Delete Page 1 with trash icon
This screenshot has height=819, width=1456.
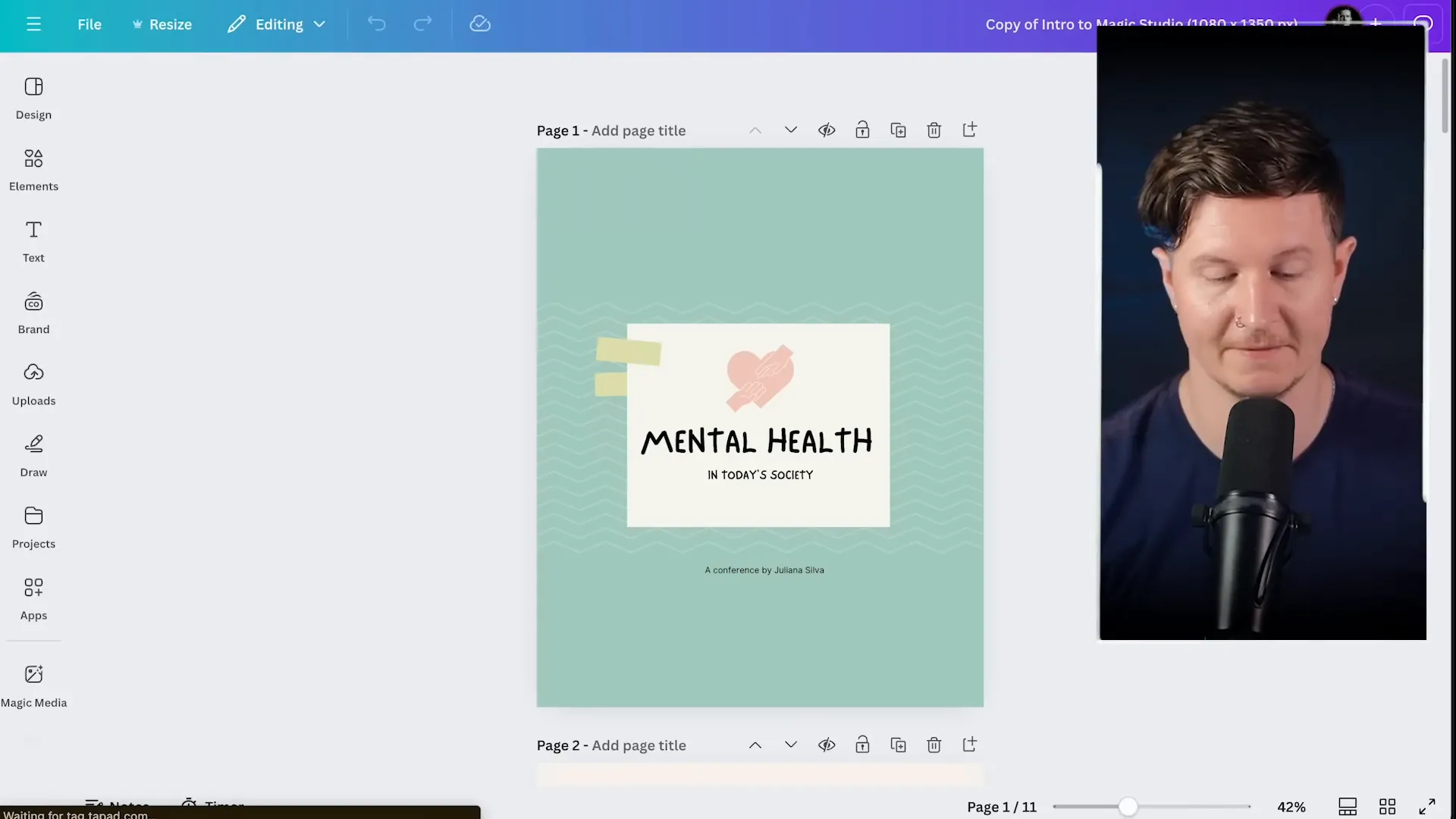coord(934,130)
